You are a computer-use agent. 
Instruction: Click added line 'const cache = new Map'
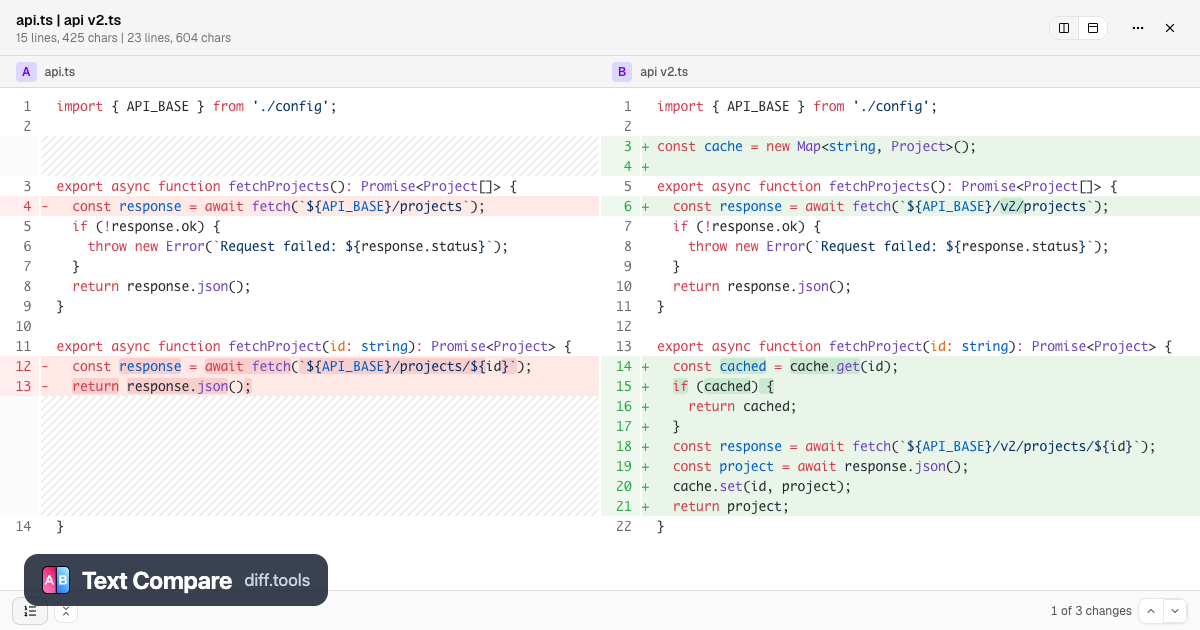coord(816,146)
